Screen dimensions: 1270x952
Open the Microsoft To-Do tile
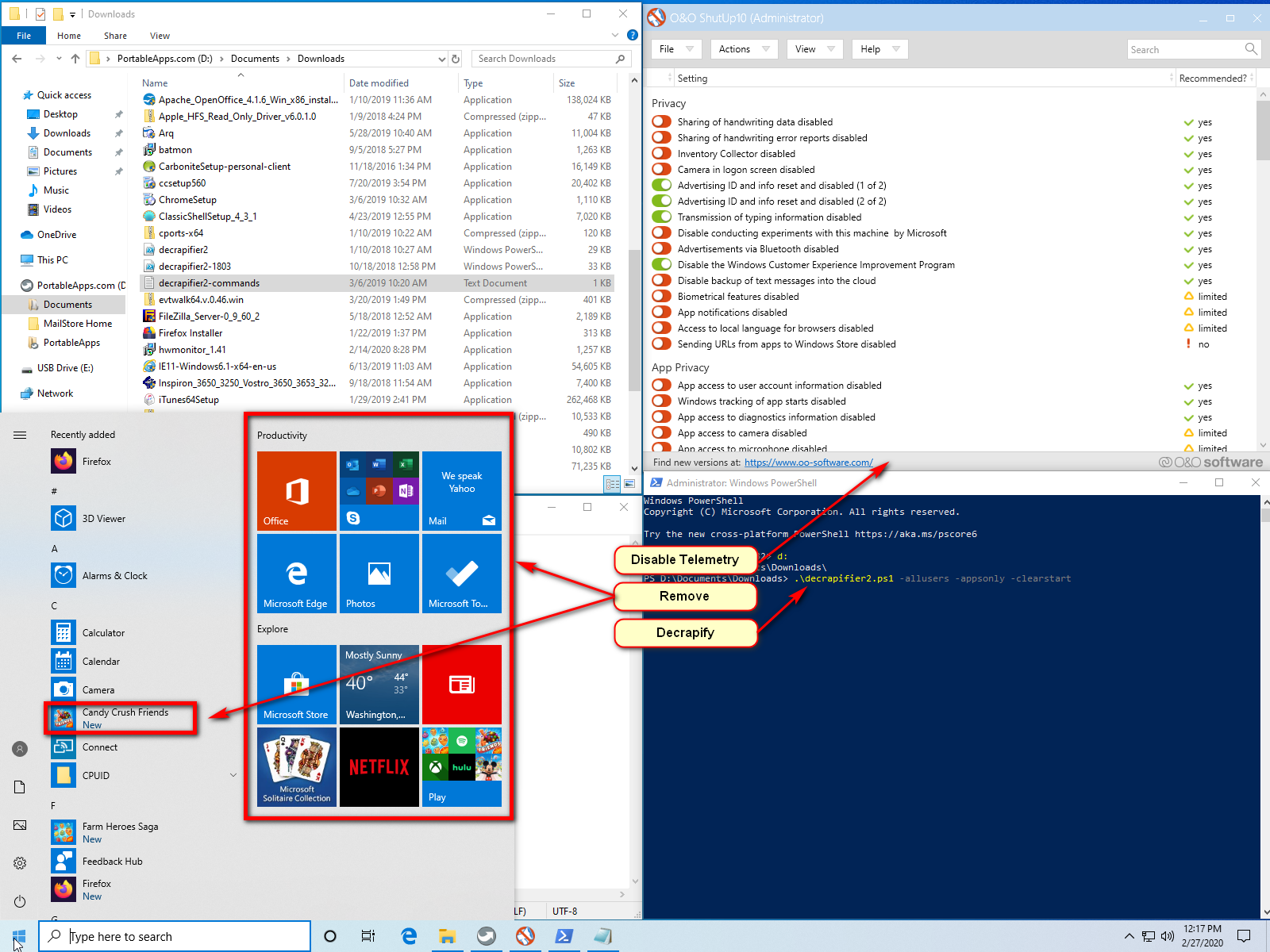pyautogui.click(x=462, y=574)
